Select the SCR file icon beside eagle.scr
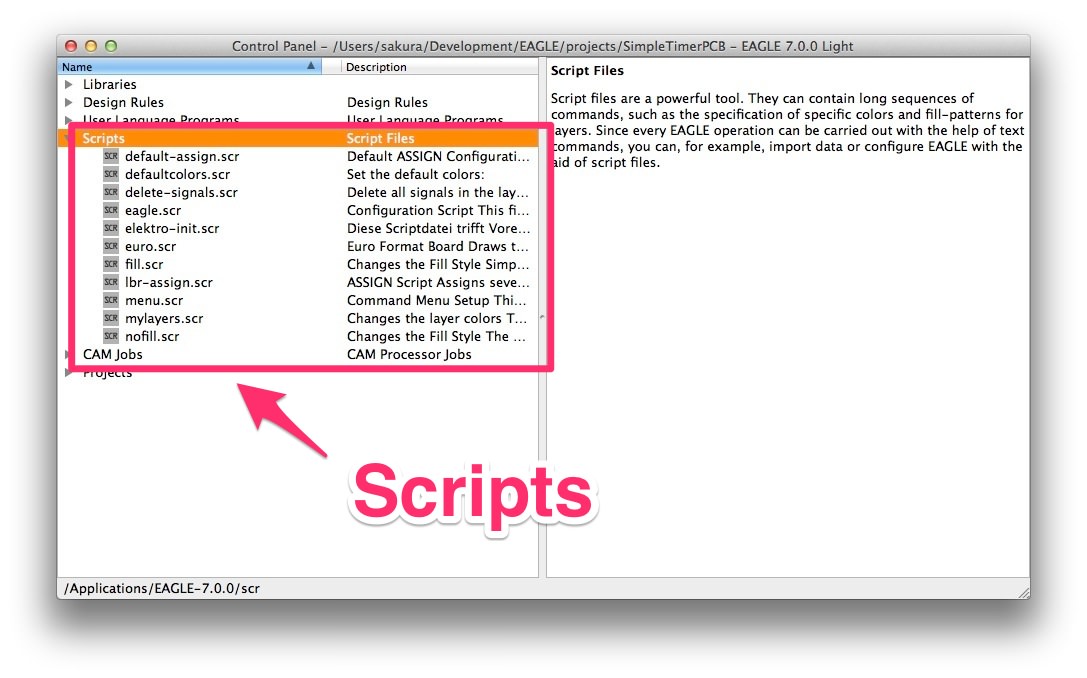The width and height of the screenshot is (1087, 678). point(111,210)
